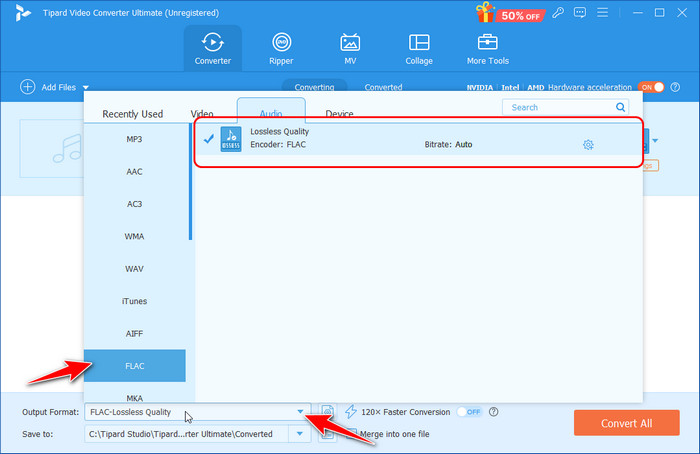
Task: Switch to Audio format tab
Action: (x=271, y=112)
